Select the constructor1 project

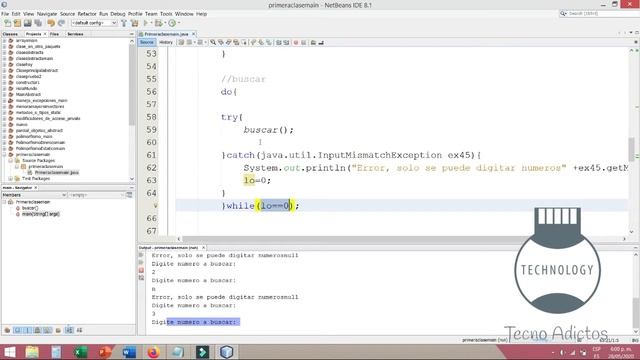(x=27, y=82)
